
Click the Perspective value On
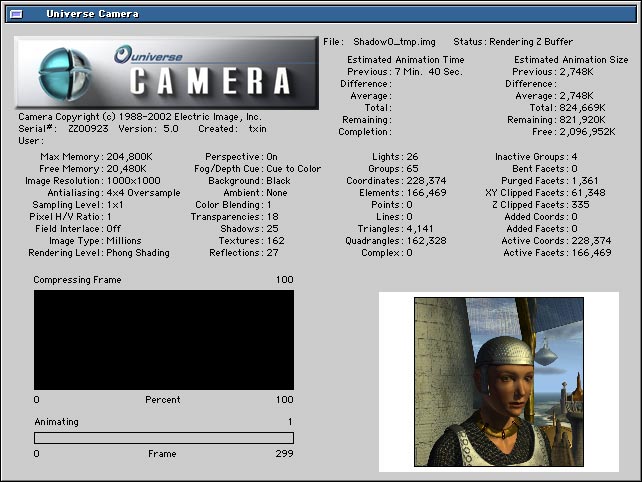(272, 157)
